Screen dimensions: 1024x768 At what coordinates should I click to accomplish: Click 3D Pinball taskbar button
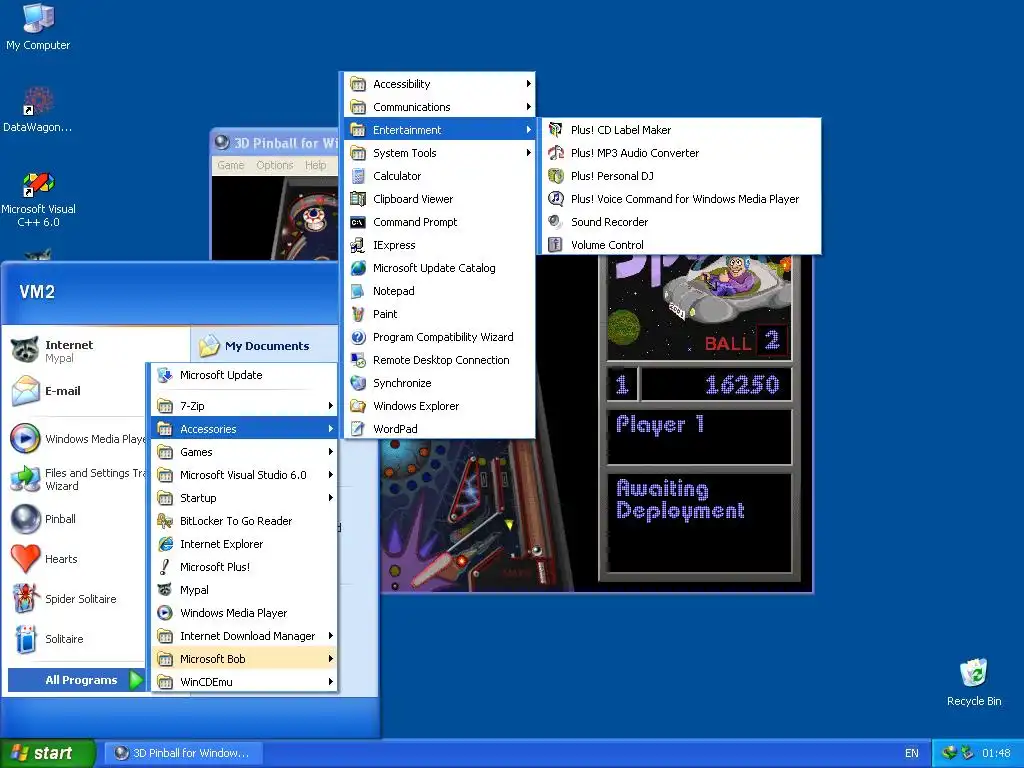(x=182, y=753)
